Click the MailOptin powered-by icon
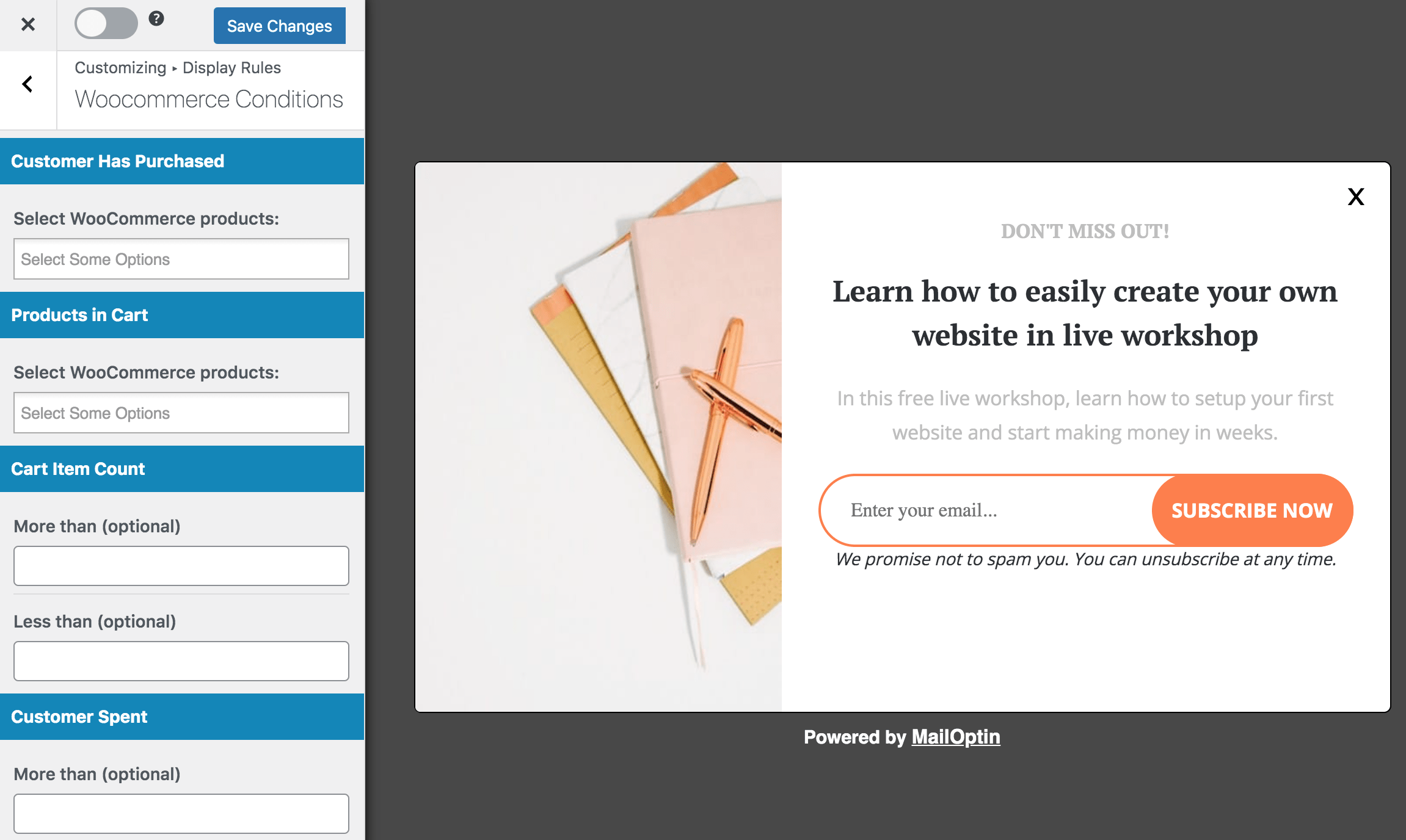Image resolution: width=1406 pixels, height=840 pixels. [955, 737]
